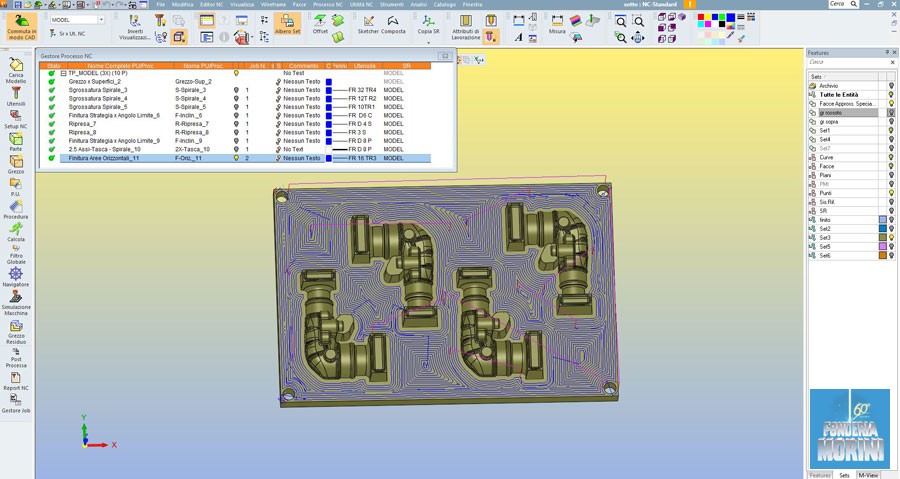The width and height of the screenshot is (900, 479).
Task: Click the Parte sidebar icon
Action: pos(15,142)
